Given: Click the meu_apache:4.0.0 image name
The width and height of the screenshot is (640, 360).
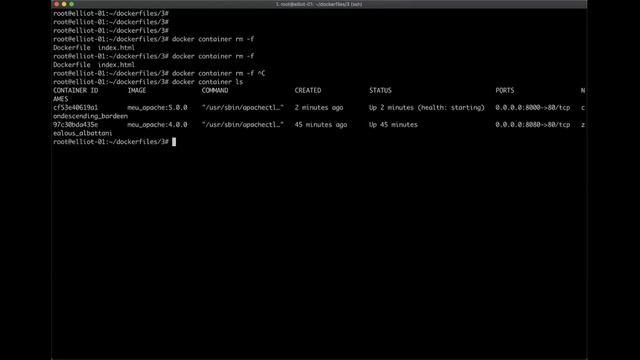Looking at the screenshot, I should (x=157, y=125).
